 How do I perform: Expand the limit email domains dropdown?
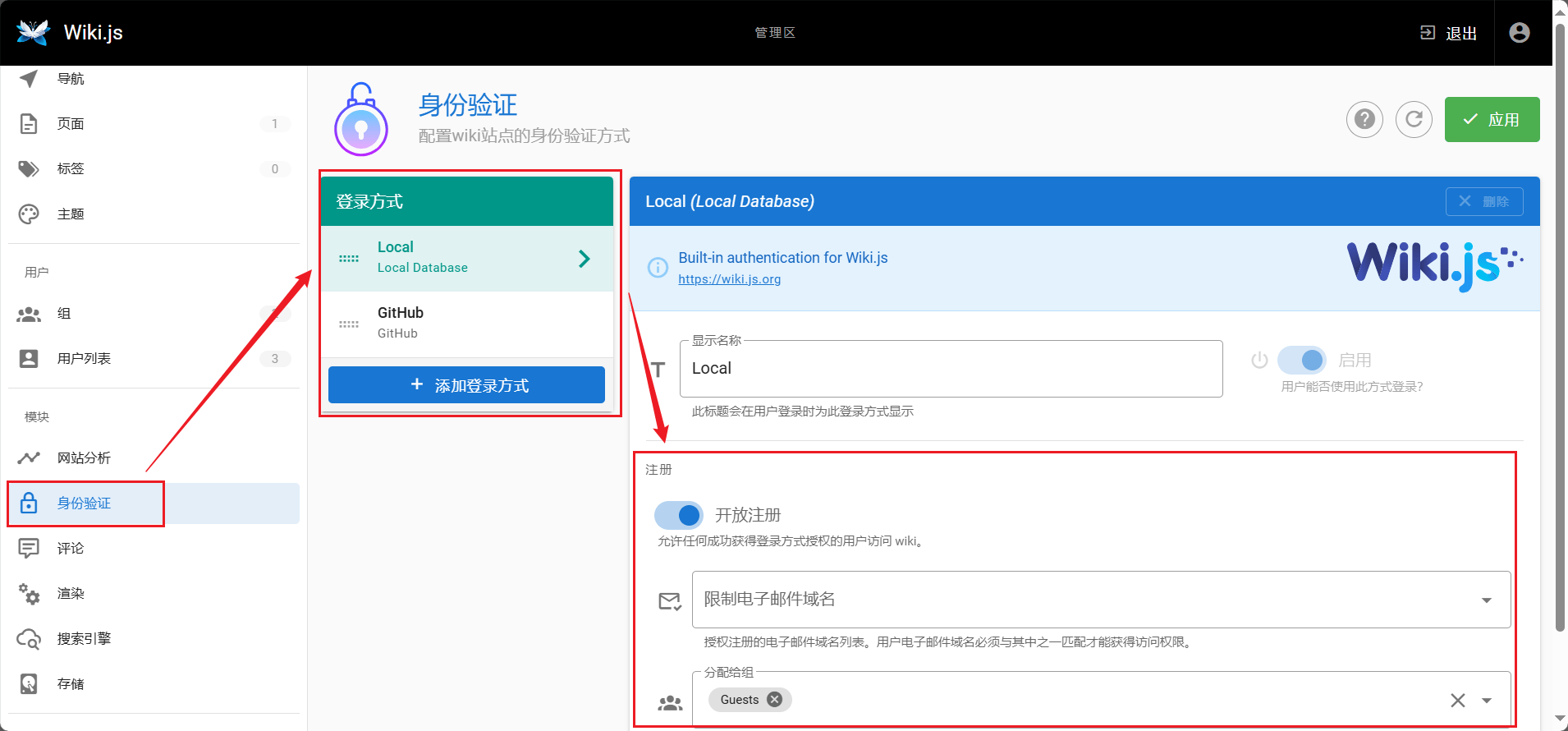1486,600
